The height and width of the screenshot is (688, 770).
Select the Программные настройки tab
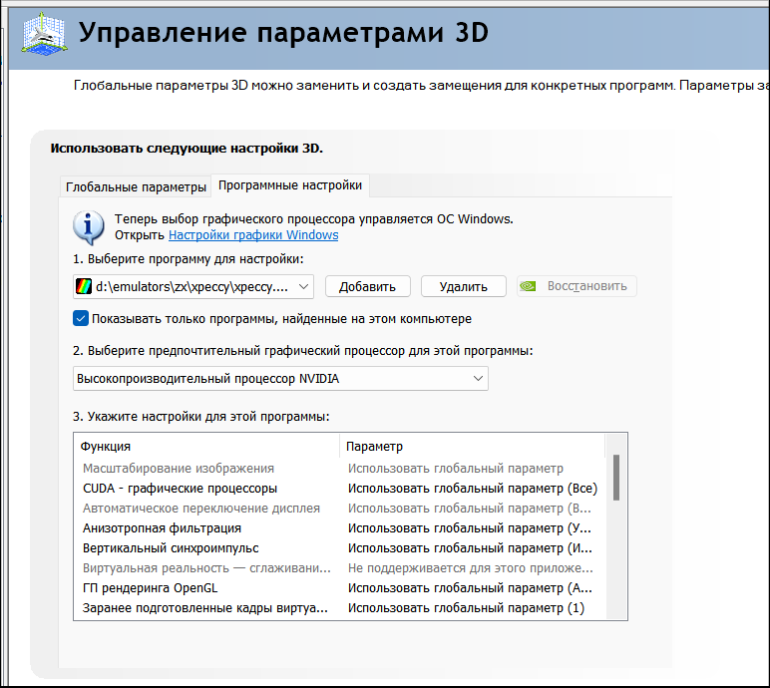pyautogui.click(x=290, y=185)
